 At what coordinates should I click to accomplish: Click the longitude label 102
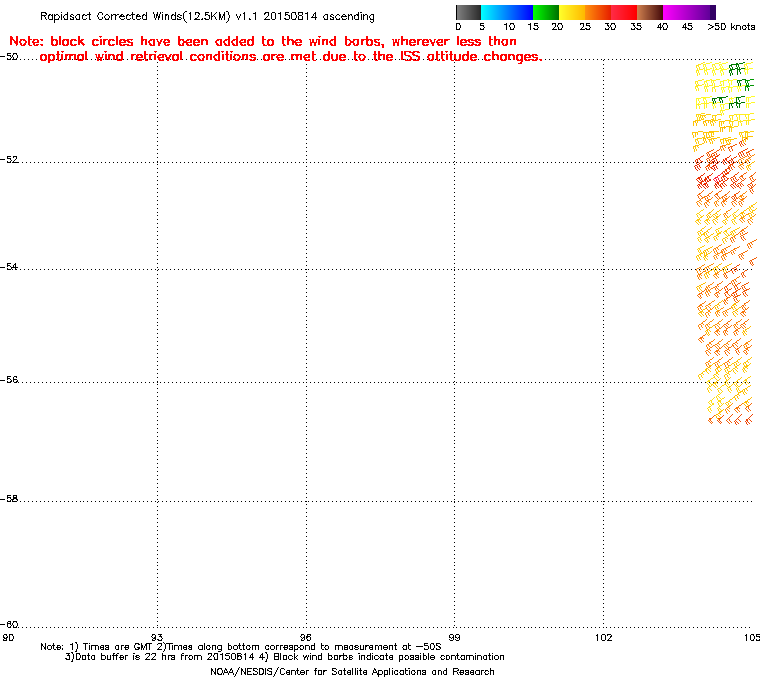pos(603,637)
